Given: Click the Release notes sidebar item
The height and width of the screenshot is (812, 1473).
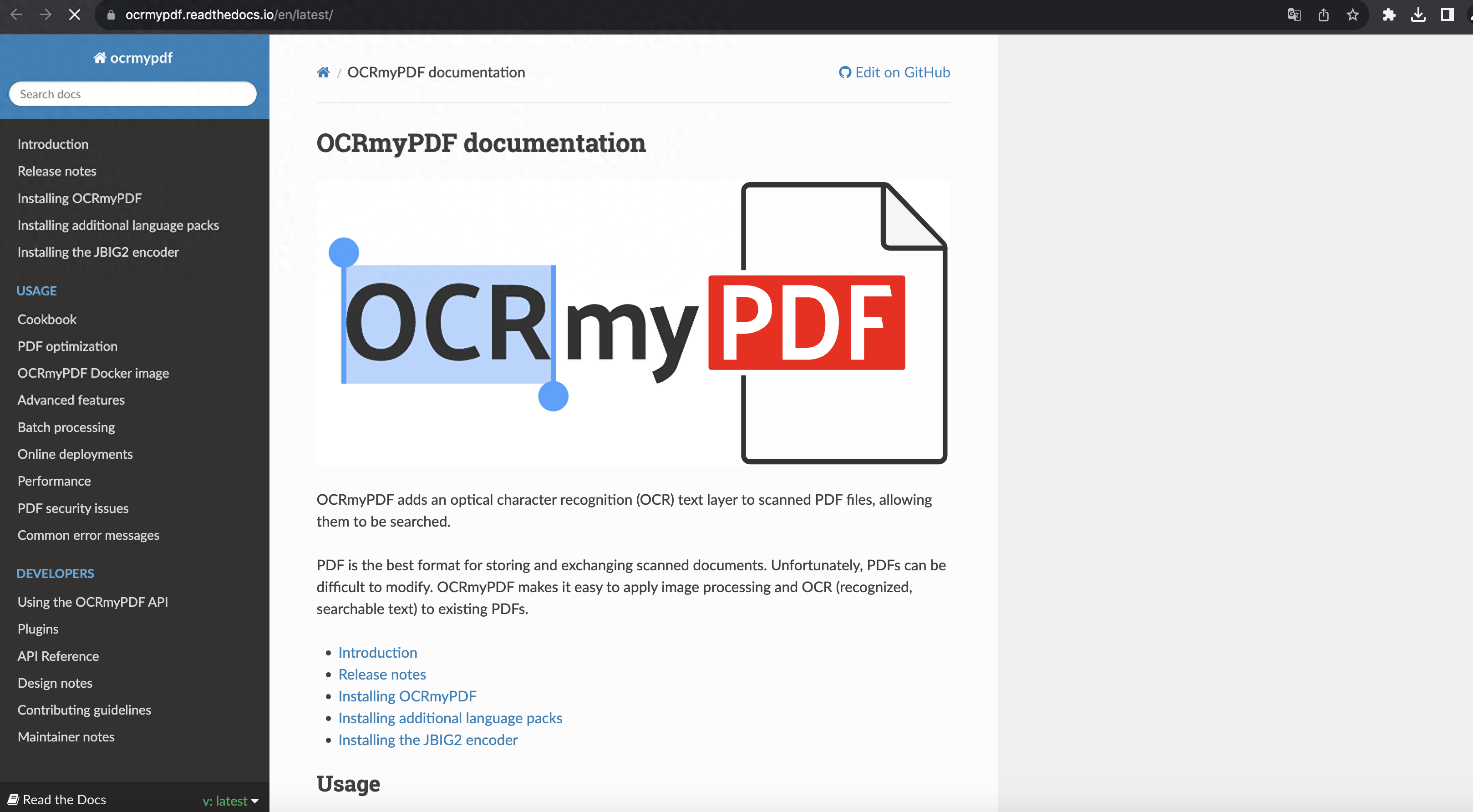Looking at the screenshot, I should click(57, 170).
